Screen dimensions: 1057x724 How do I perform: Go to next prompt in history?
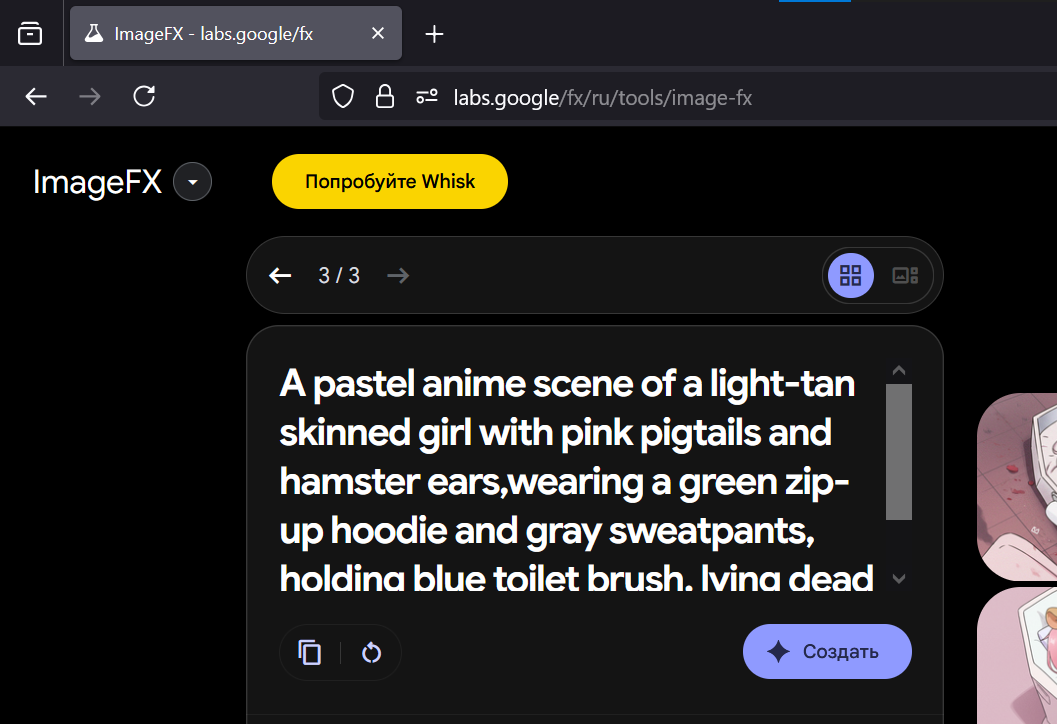(398, 276)
